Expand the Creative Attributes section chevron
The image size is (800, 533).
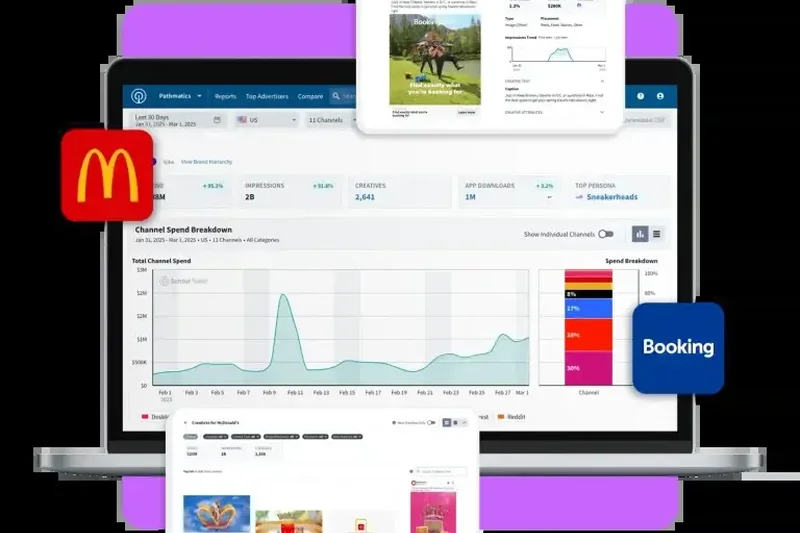coord(602,112)
